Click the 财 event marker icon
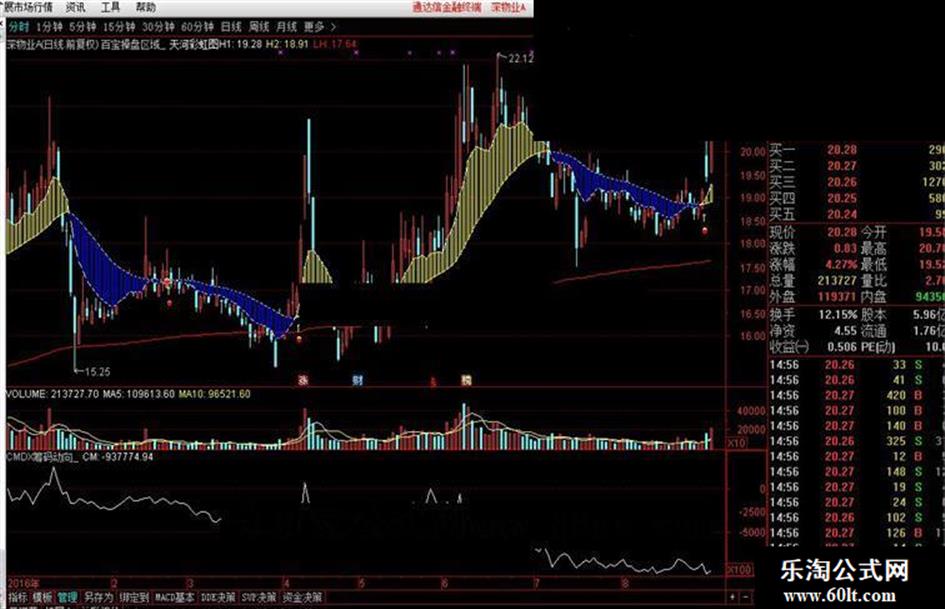 coord(357,380)
